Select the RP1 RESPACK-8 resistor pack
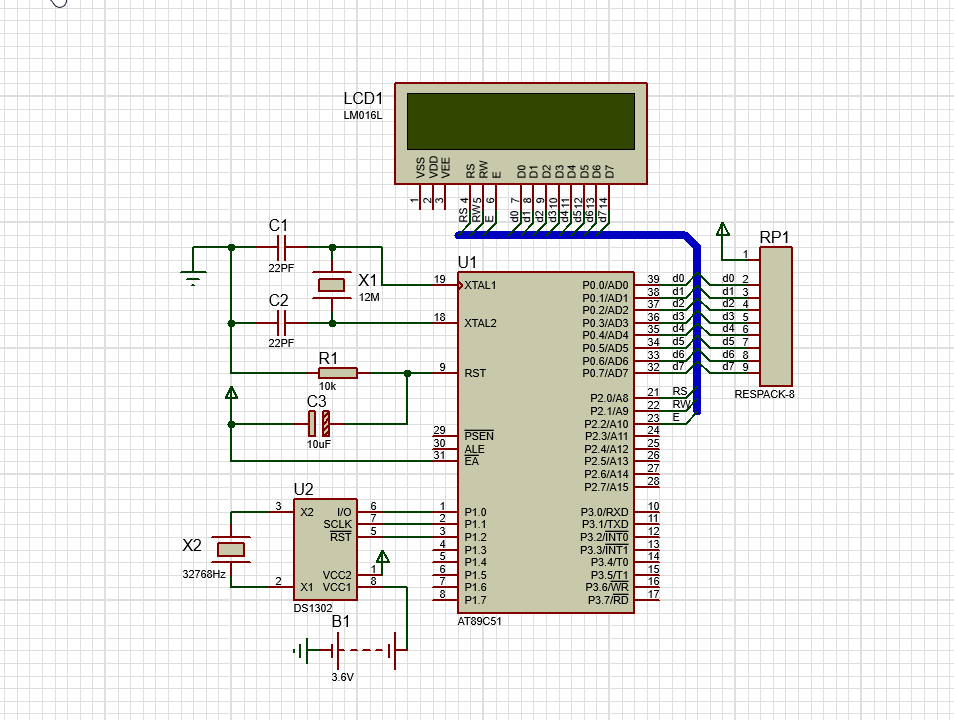 click(776, 316)
